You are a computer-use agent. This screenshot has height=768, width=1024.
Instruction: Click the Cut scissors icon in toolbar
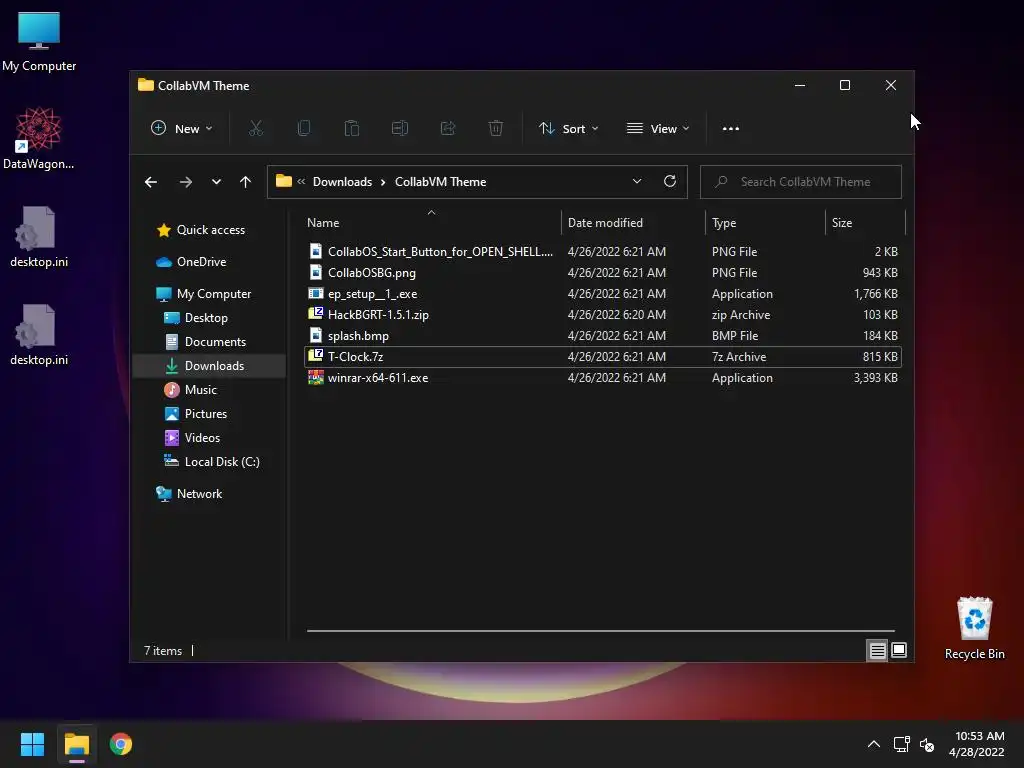click(255, 129)
